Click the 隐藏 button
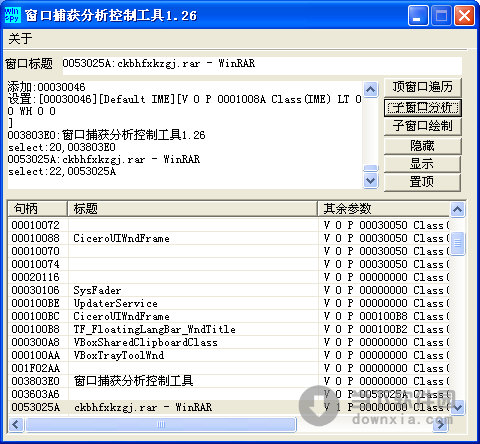The height and width of the screenshot is (444, 480). point(422,146)
